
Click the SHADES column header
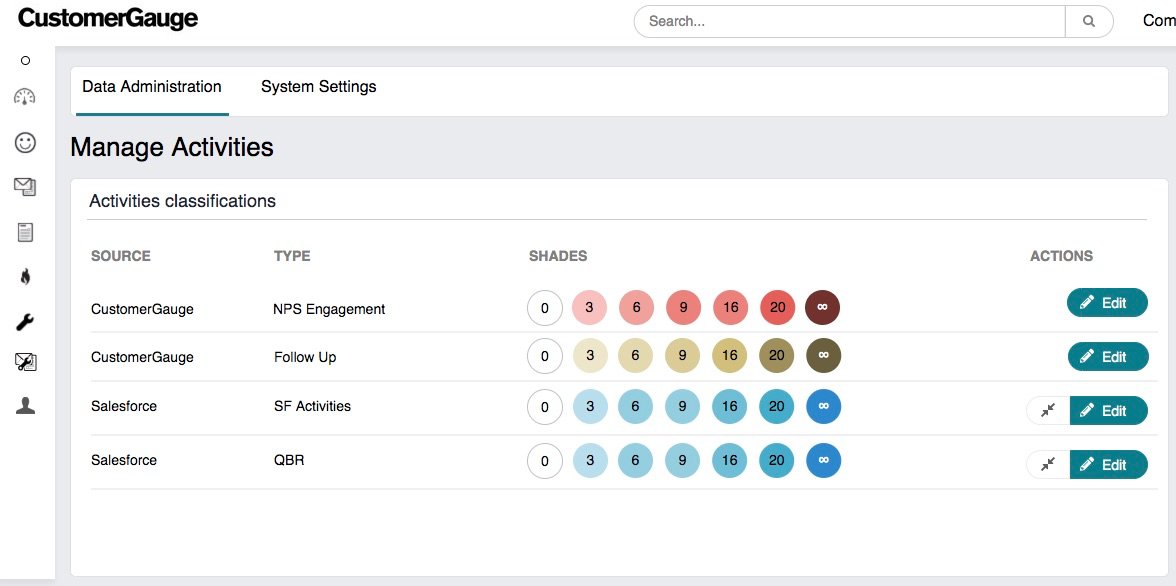click(558, 256)
